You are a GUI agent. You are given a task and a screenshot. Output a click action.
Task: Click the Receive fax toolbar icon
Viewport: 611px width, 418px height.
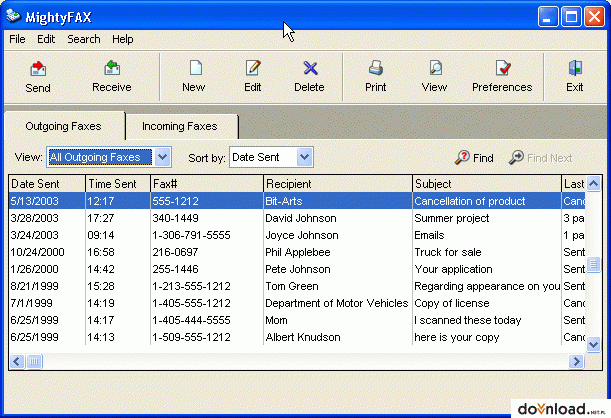(112, 68)
